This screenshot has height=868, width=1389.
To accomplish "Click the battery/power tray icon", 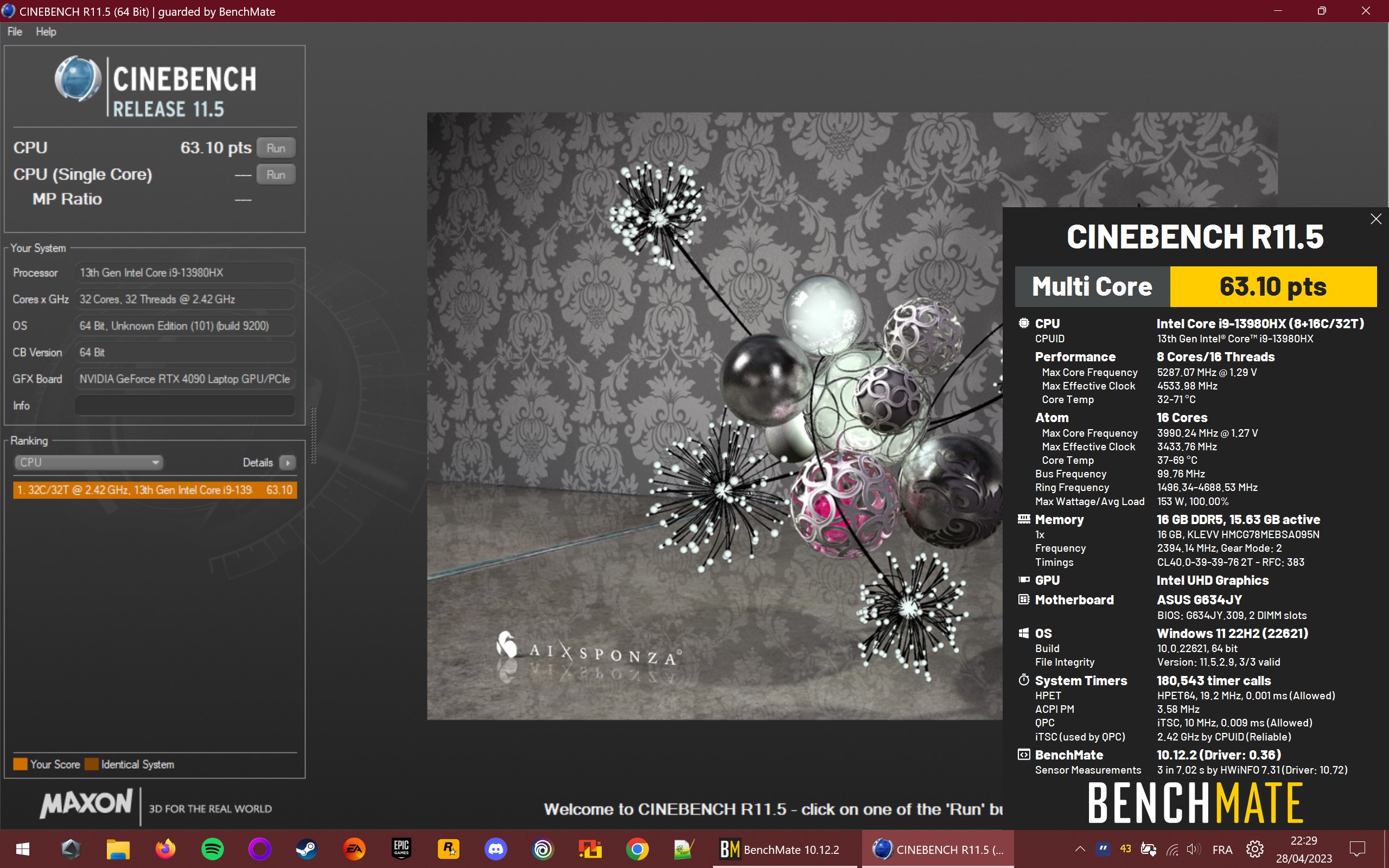I will [1149, 849].
